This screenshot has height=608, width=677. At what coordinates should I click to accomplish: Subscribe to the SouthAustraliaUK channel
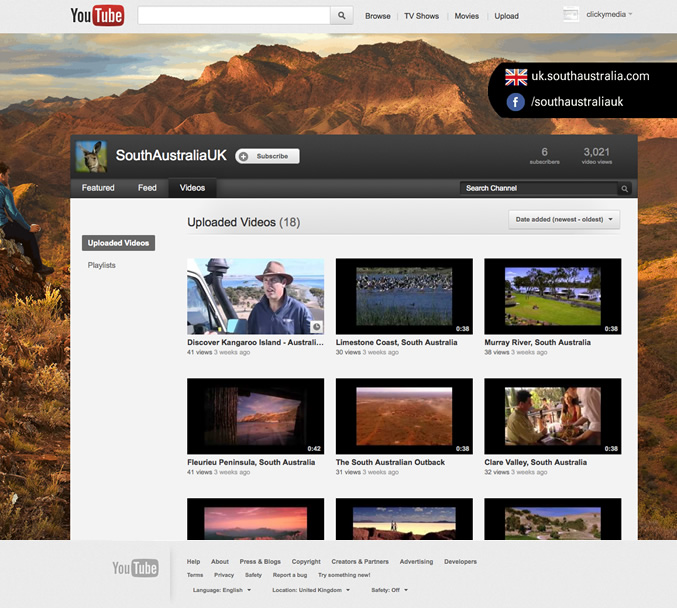[x=267, y=156]
